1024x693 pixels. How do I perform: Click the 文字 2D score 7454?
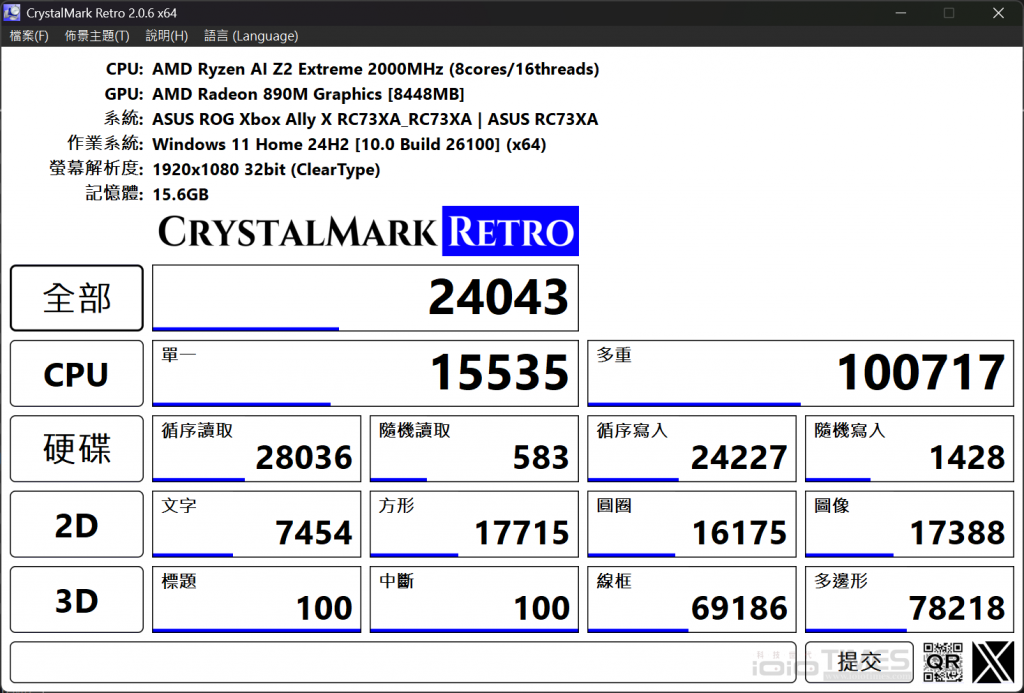(x=257, y=524)
